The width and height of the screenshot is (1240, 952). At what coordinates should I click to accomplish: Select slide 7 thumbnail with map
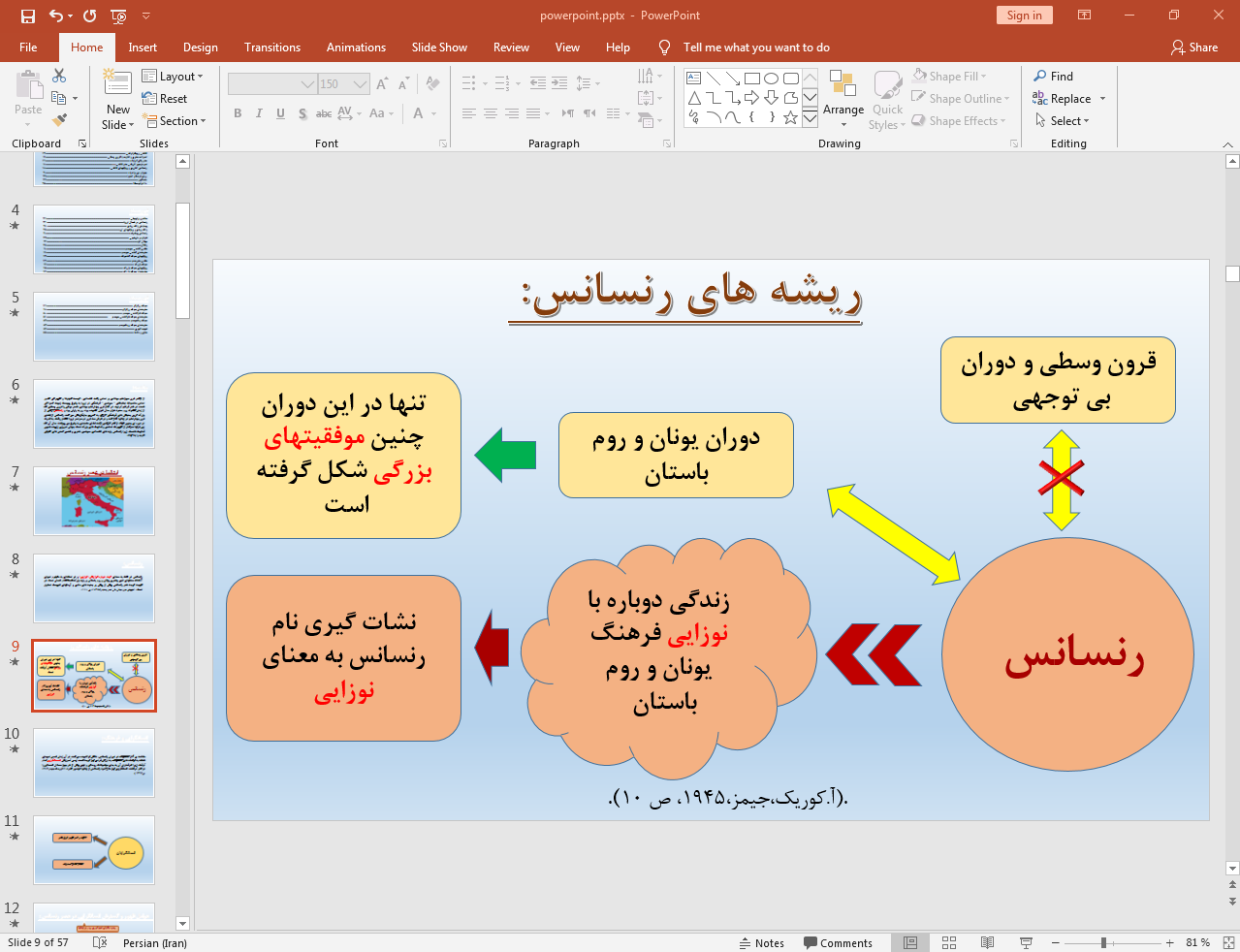[x=94, y=500]
